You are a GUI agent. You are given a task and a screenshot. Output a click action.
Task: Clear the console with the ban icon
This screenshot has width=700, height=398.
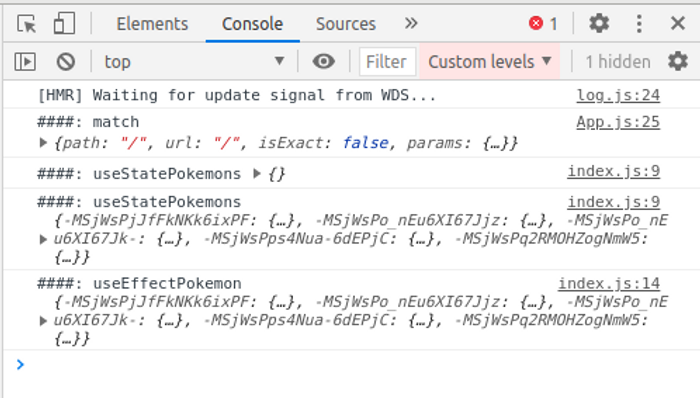point(66,62)
